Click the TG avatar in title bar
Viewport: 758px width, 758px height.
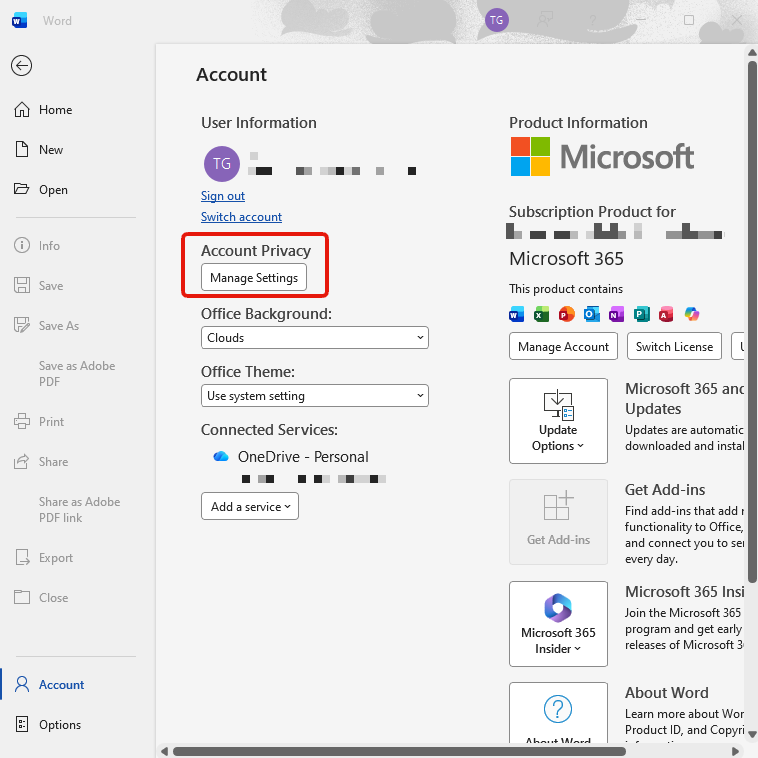pos(496,20)
